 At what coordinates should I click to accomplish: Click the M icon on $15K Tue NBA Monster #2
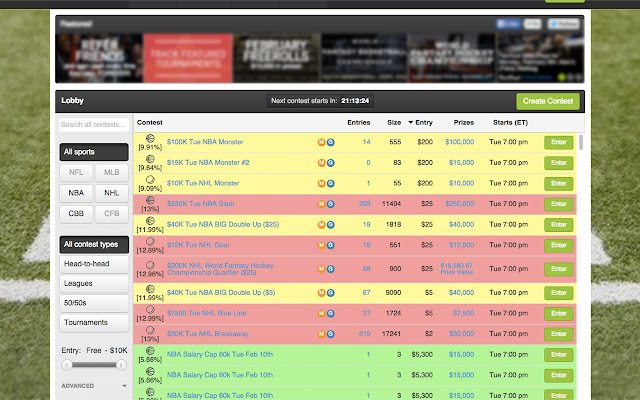click(321, 163)
